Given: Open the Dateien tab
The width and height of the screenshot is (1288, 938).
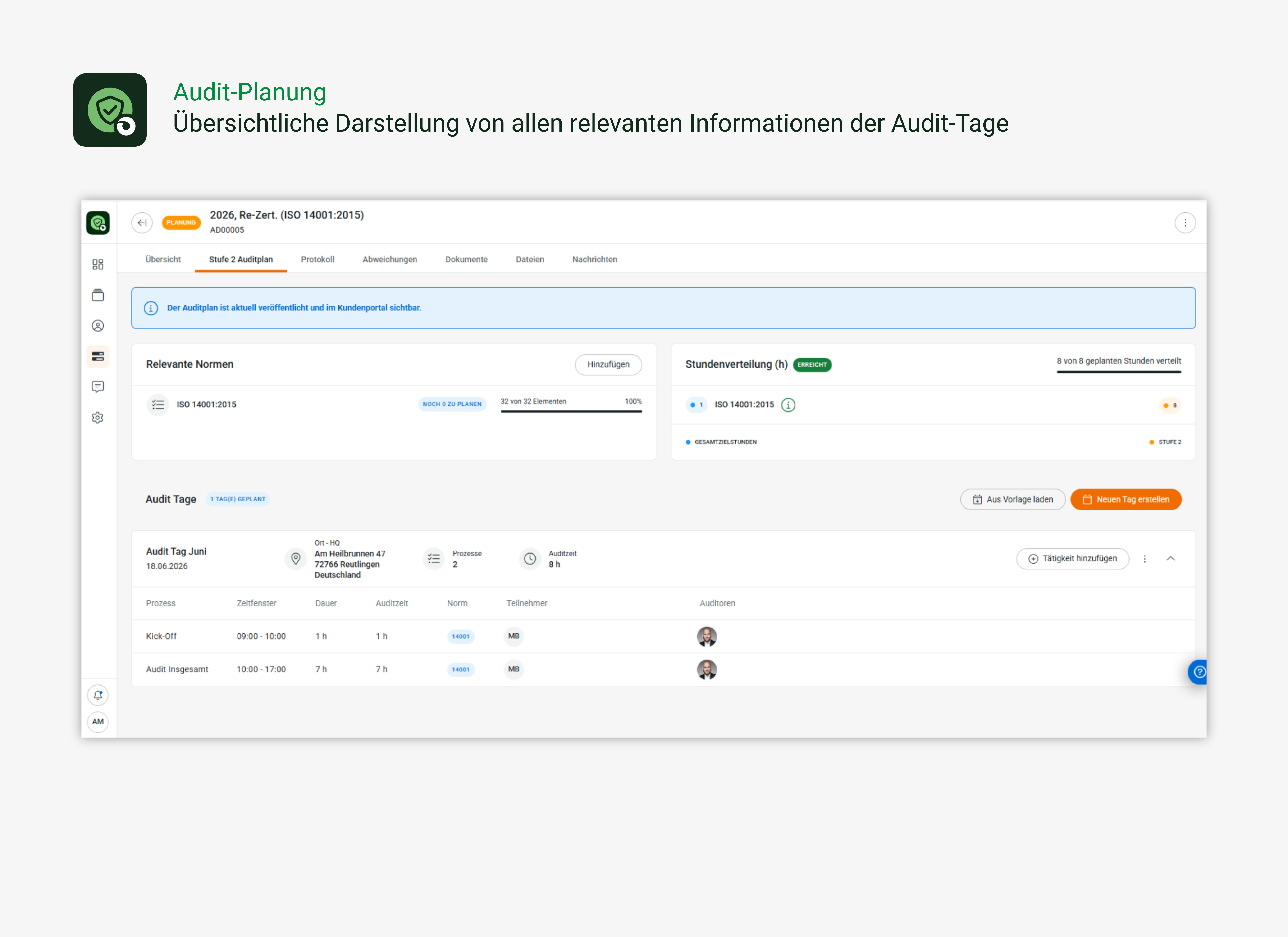Looking at the screenshot, I should (x=530, y=260).
